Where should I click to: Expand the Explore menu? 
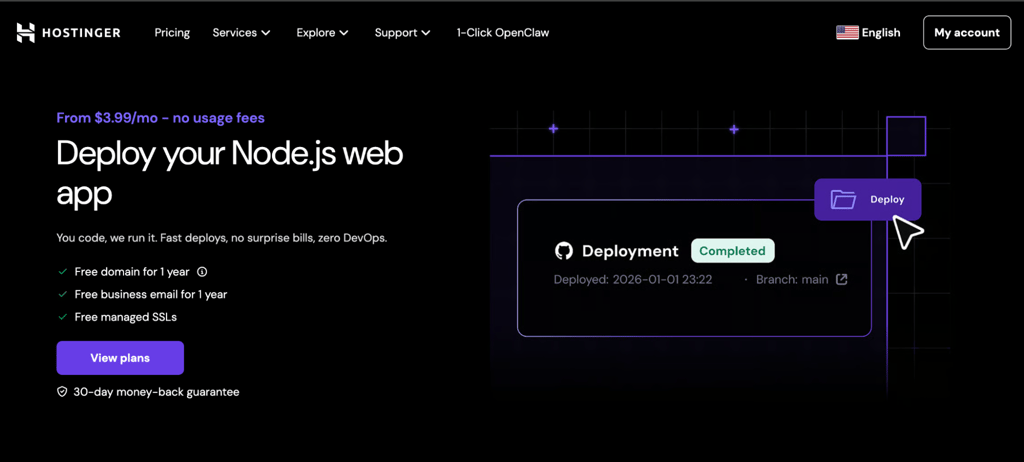(323, 33)
